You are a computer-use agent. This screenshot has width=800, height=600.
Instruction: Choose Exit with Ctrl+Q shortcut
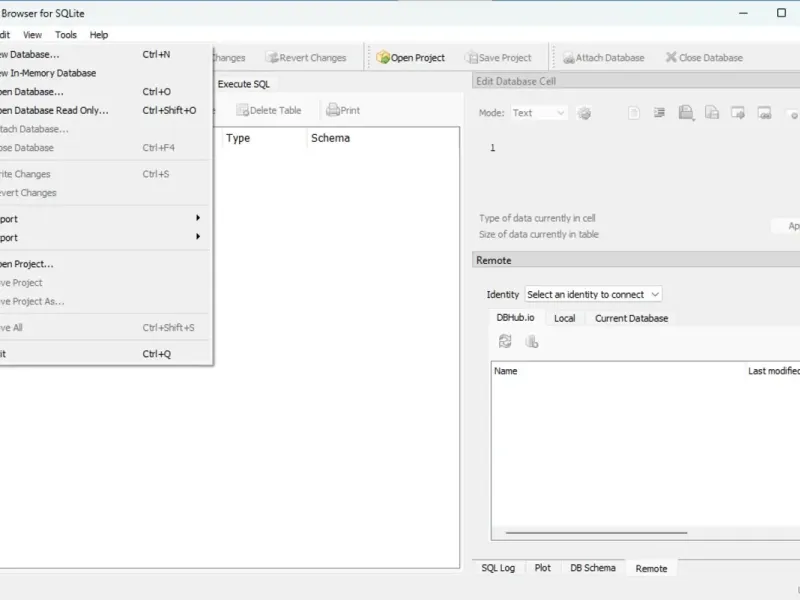[105, 354]
